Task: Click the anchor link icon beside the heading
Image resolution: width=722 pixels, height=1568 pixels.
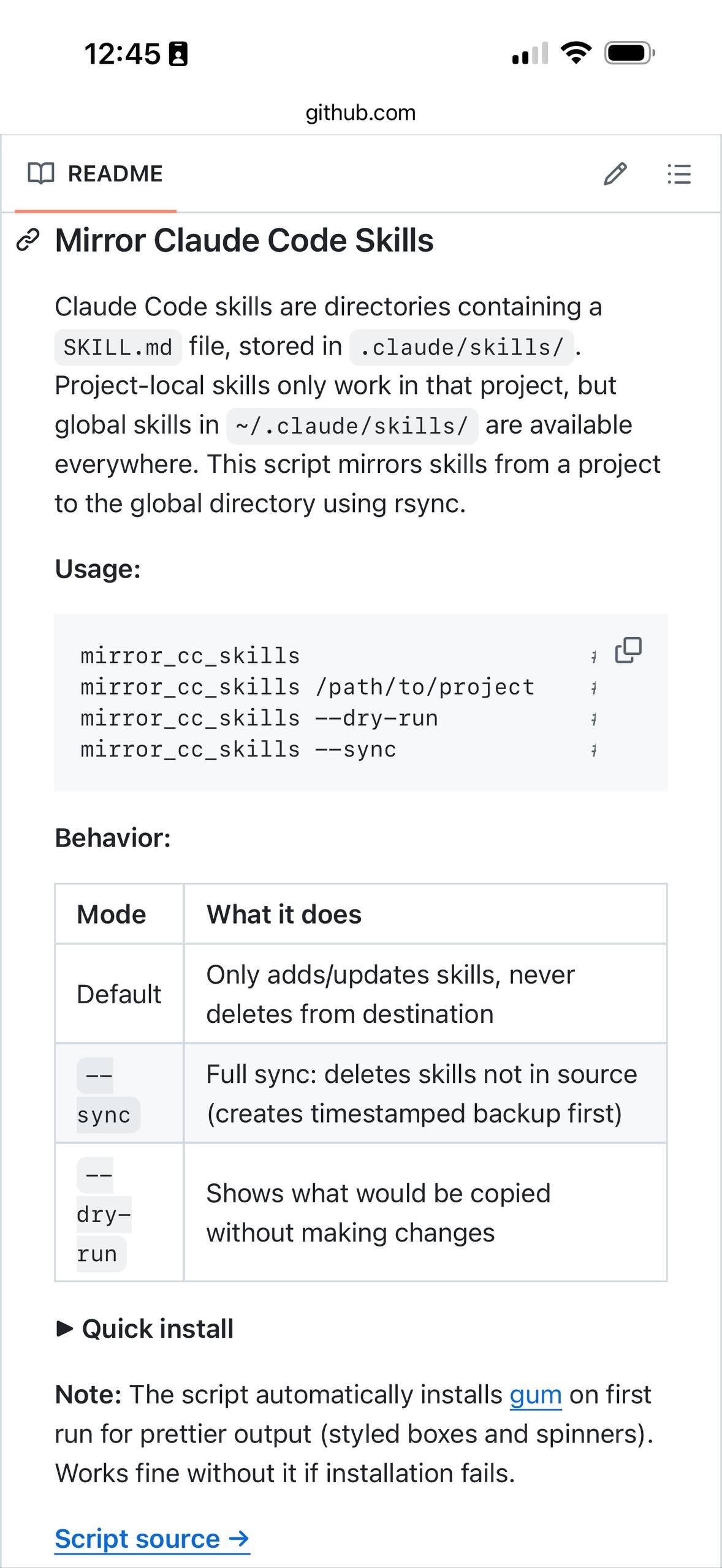Action: (x=28, y=240)
